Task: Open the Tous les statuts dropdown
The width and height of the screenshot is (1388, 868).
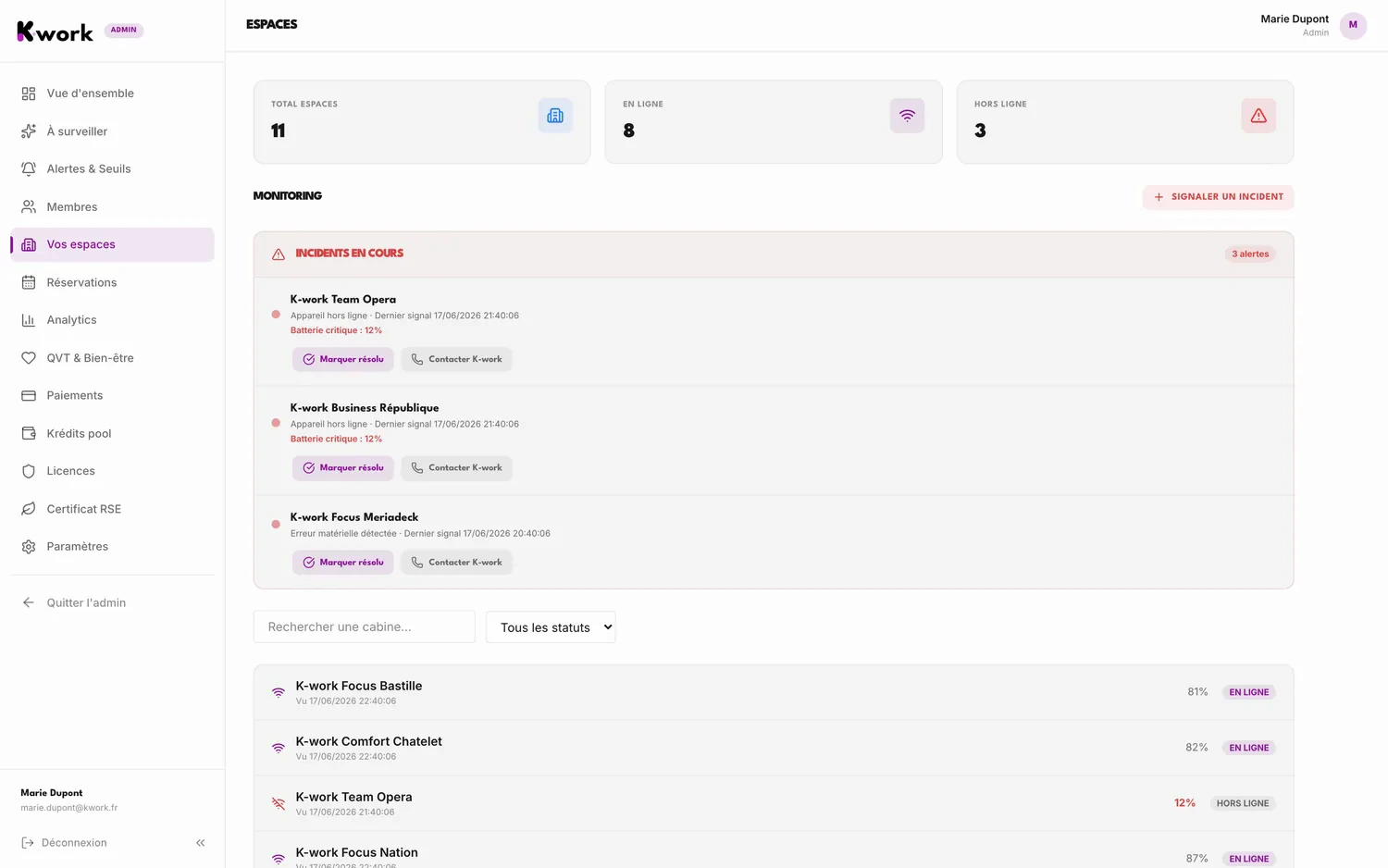Action: (x=551, y=627)
